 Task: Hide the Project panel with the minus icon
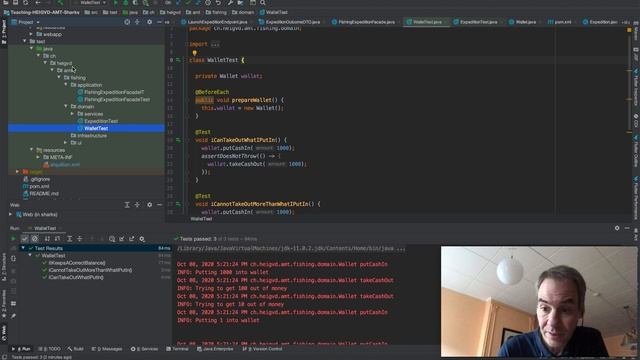(x=159, y=22)
